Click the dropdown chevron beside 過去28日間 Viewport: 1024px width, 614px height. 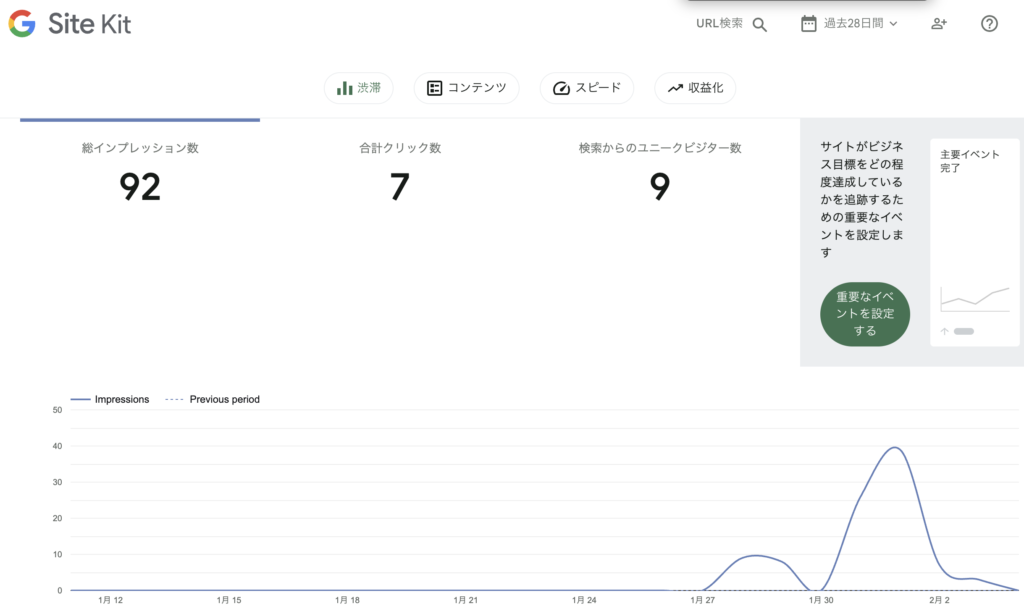pyautogui.click(x=893, y=24)
